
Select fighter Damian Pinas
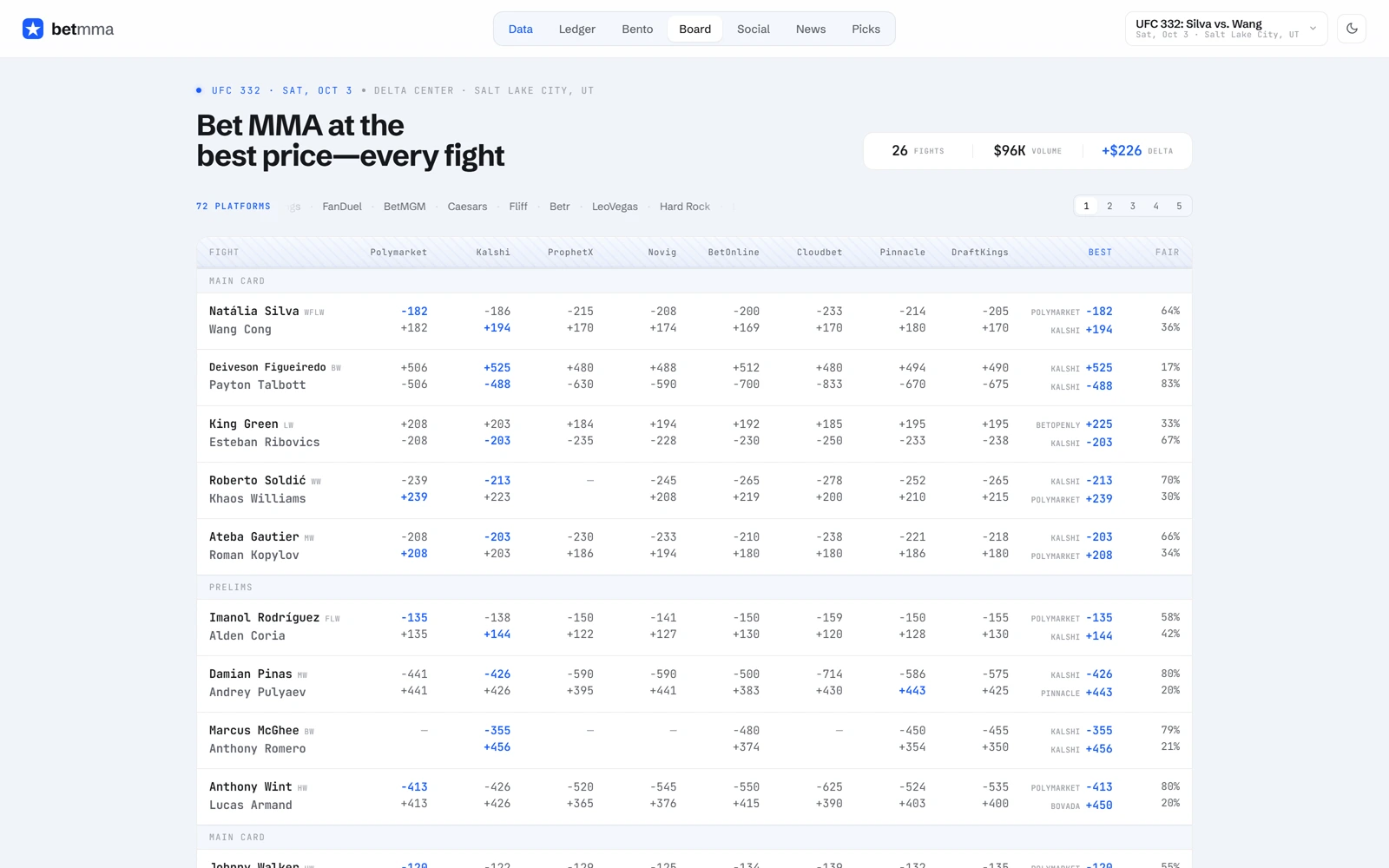250,674
